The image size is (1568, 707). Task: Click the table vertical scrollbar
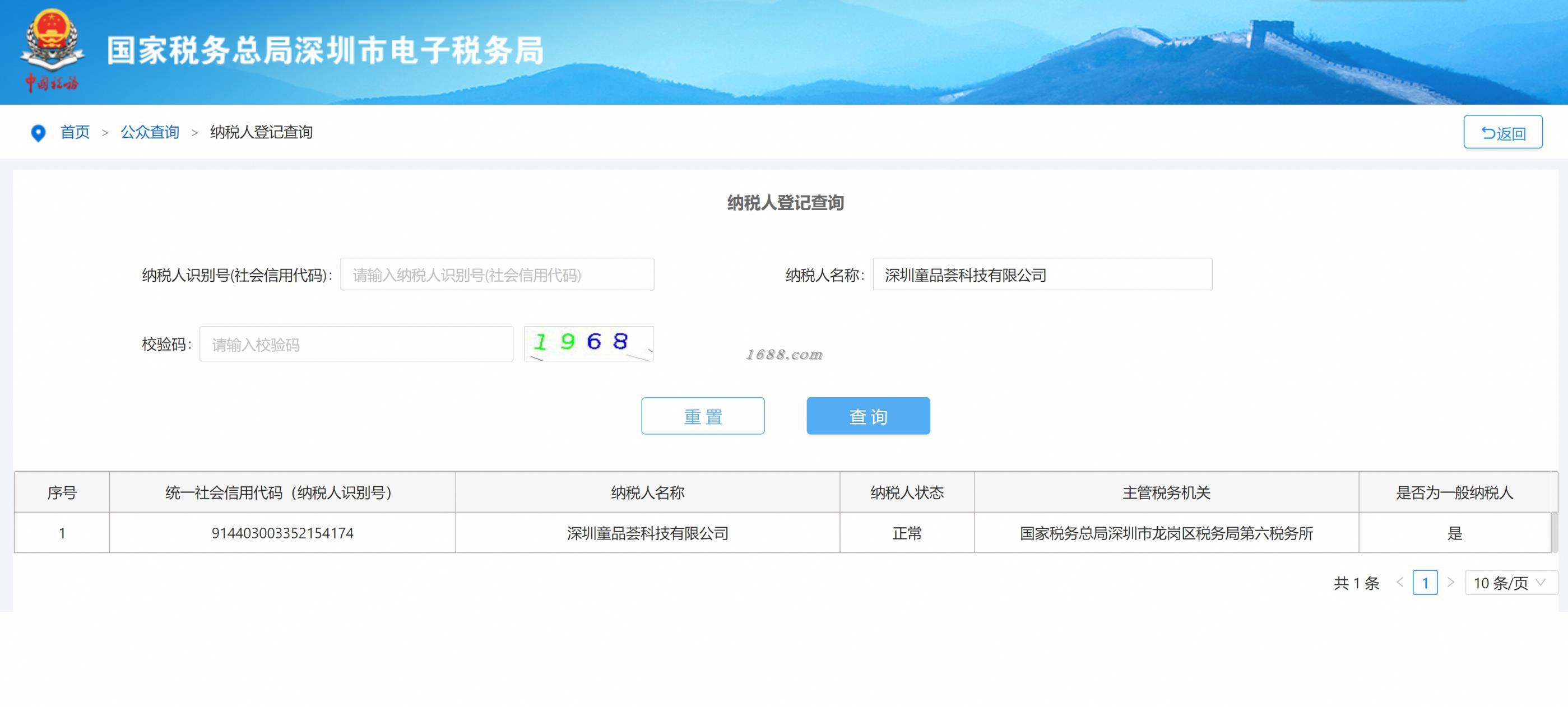(1555, 532)
